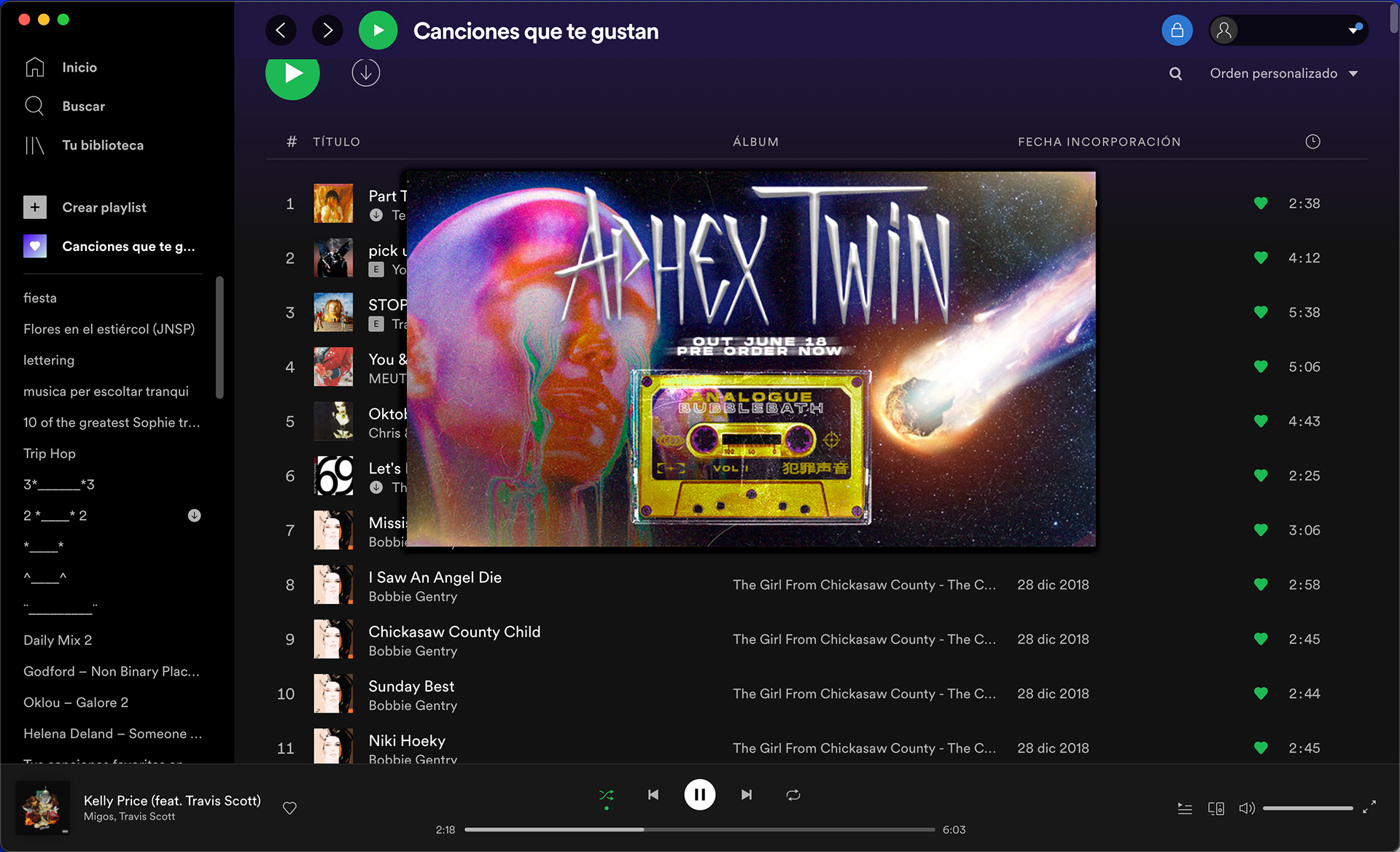Viewport: 1400px width, 852px height.
Task: Pause the current playback
Action: click(x=699, y=795)
